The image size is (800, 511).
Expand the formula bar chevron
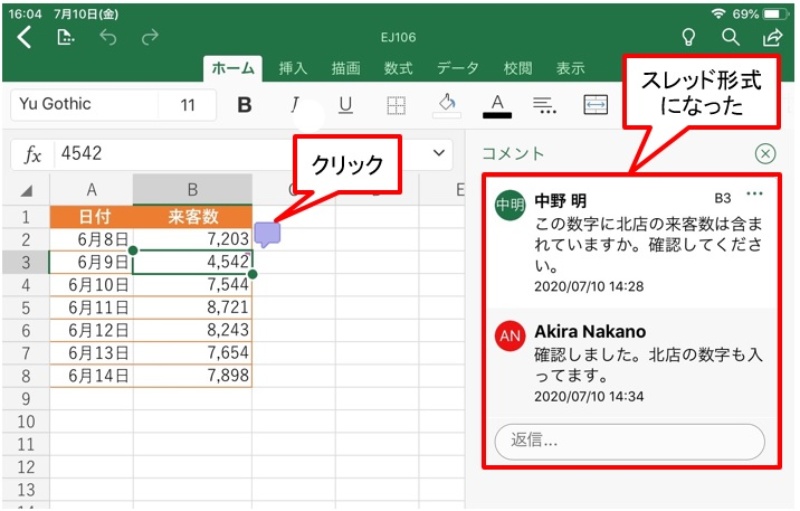437,153
